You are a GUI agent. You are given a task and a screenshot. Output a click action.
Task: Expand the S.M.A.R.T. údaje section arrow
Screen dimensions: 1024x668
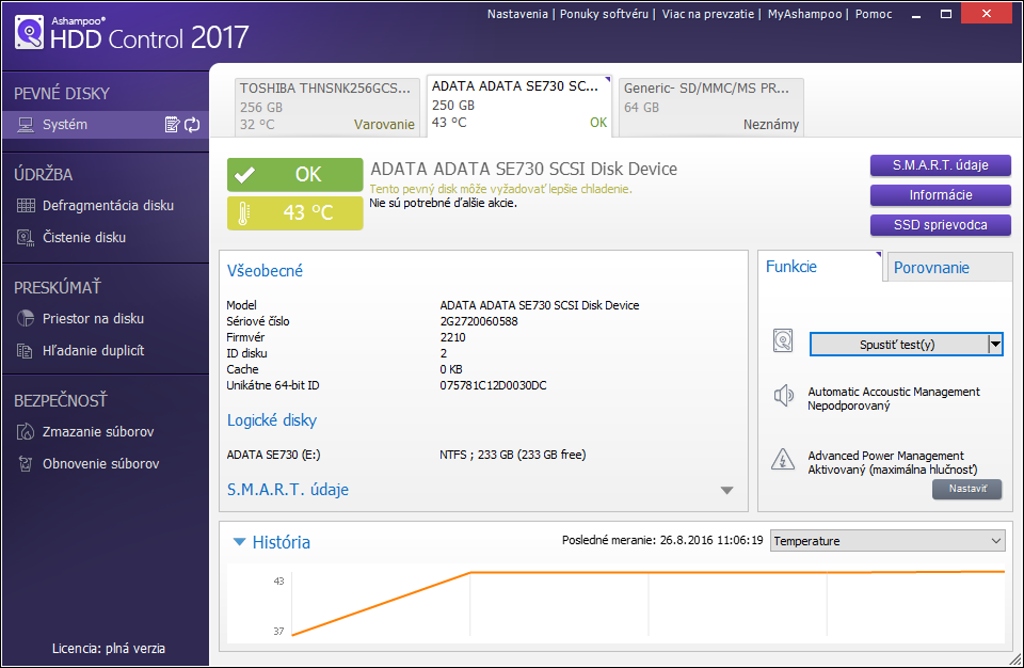tap(727, 490)
